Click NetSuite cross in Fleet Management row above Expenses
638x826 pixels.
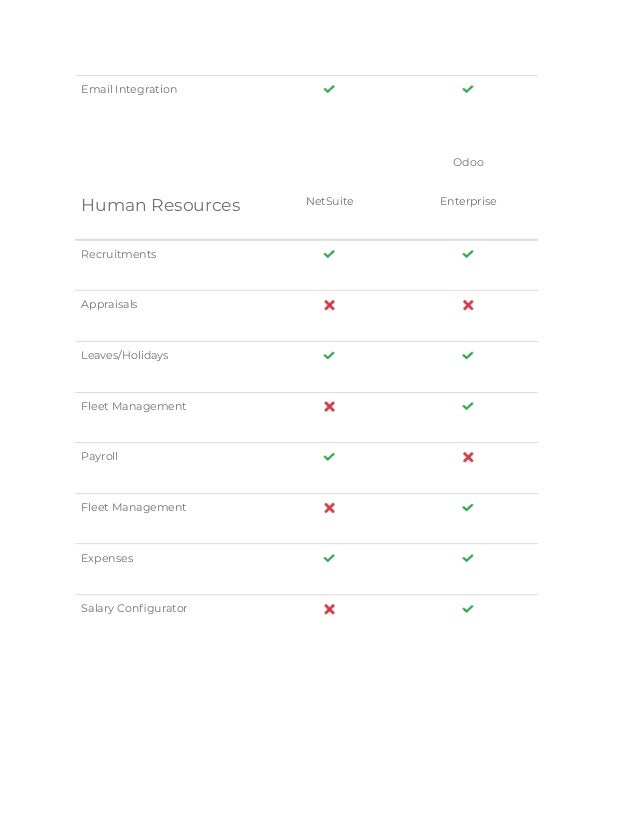click(x=329, y=508)
